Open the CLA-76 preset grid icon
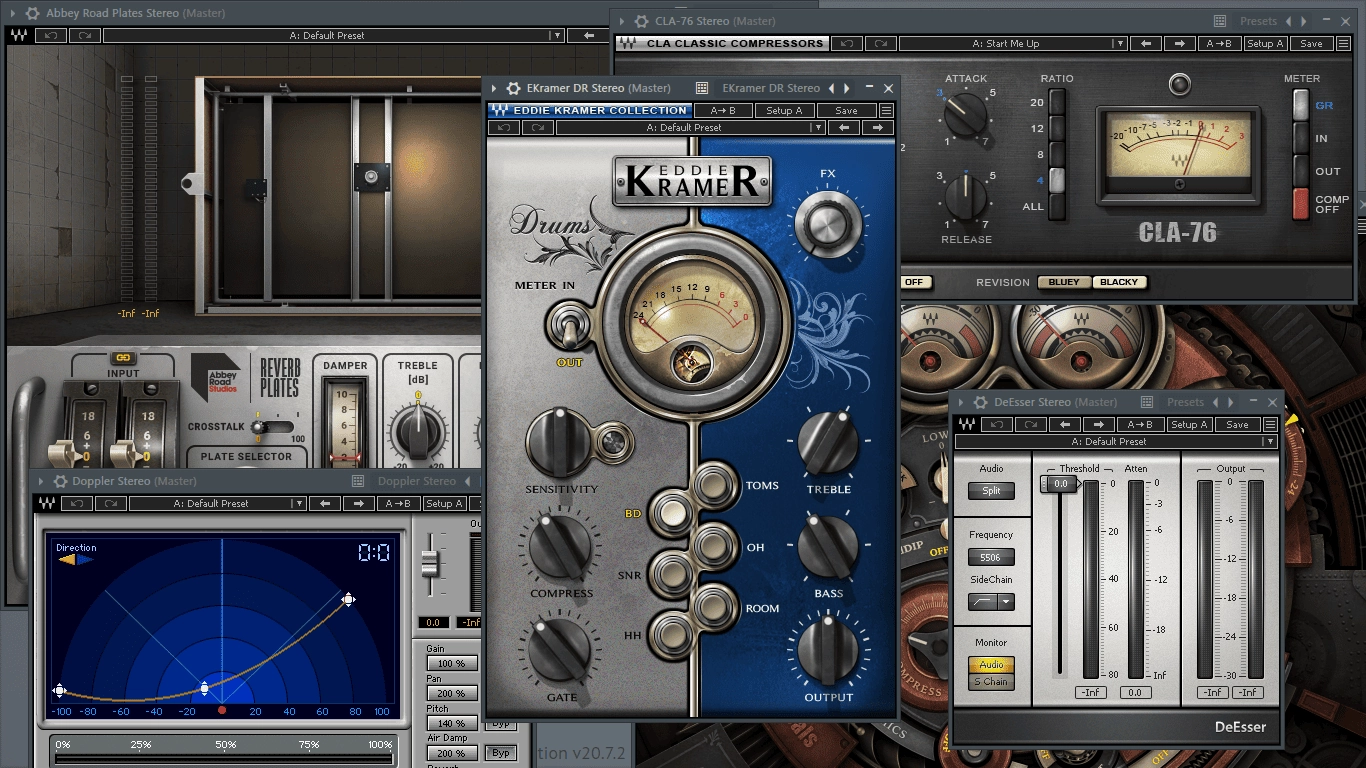 (1219, 21)
